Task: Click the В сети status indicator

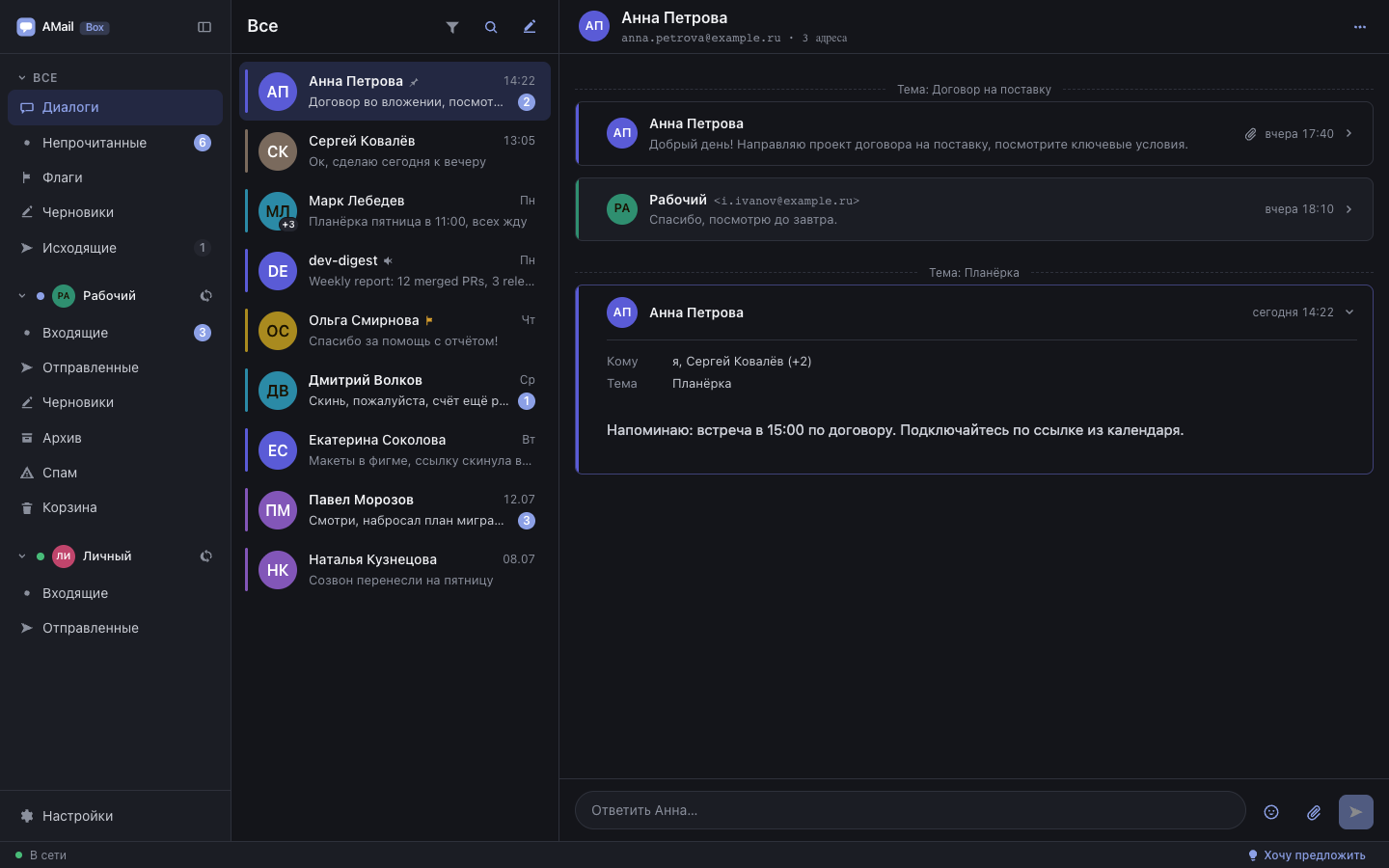Action: [x=41, y=855]
